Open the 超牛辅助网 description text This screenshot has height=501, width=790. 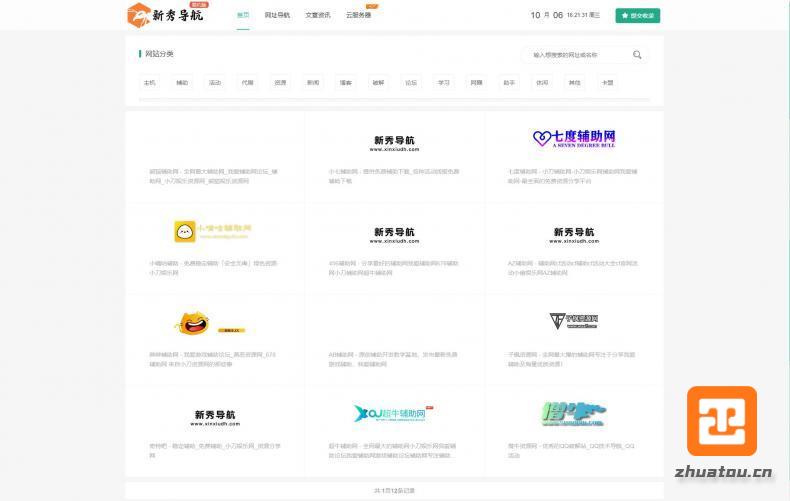393,451
